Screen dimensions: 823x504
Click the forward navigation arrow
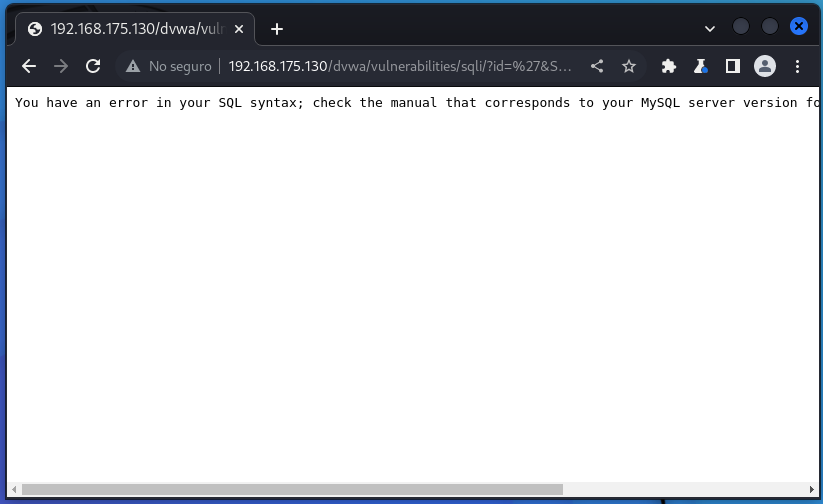pos(61,66)
